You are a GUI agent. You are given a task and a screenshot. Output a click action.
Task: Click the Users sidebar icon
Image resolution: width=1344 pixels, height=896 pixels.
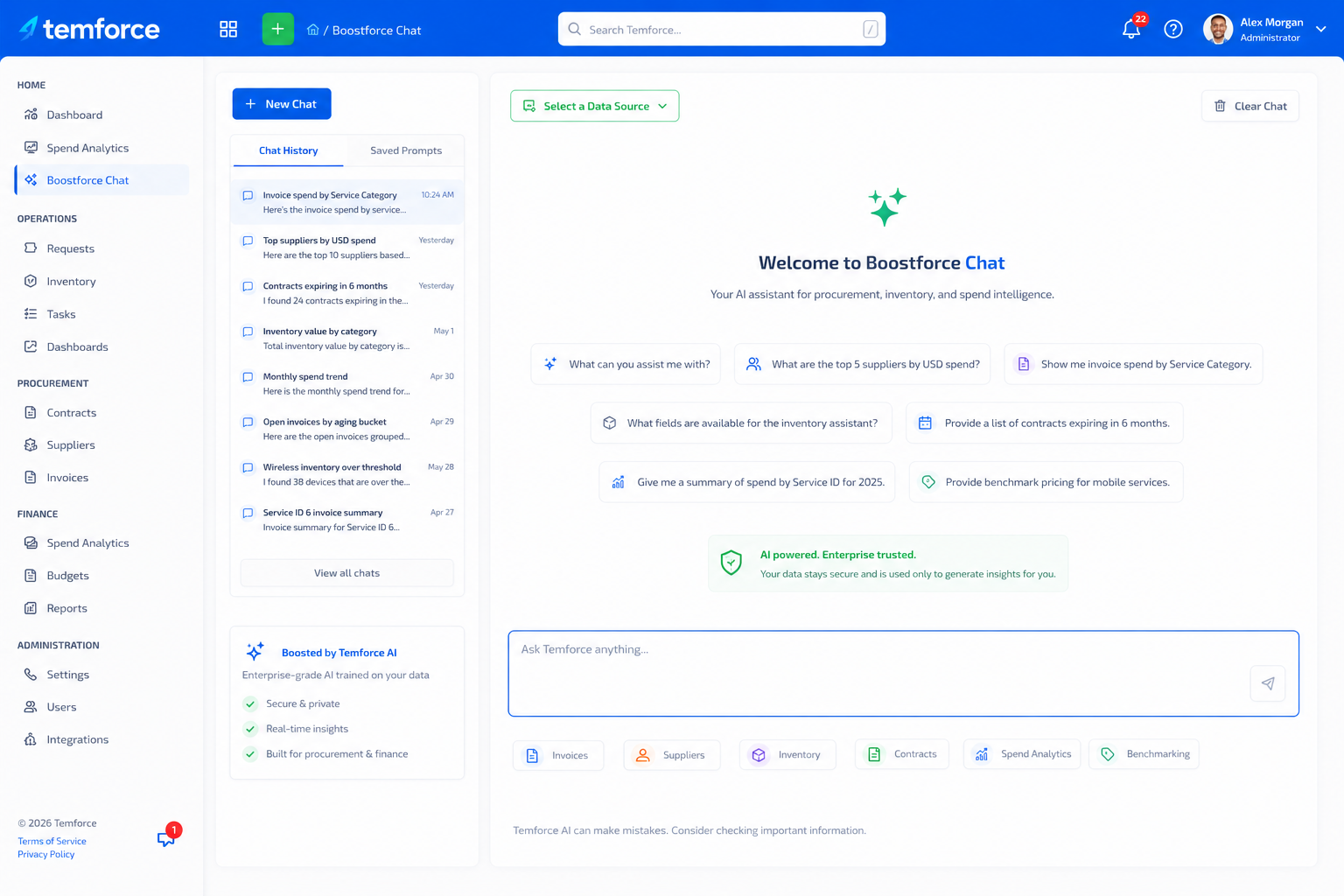tap(31, 707)
